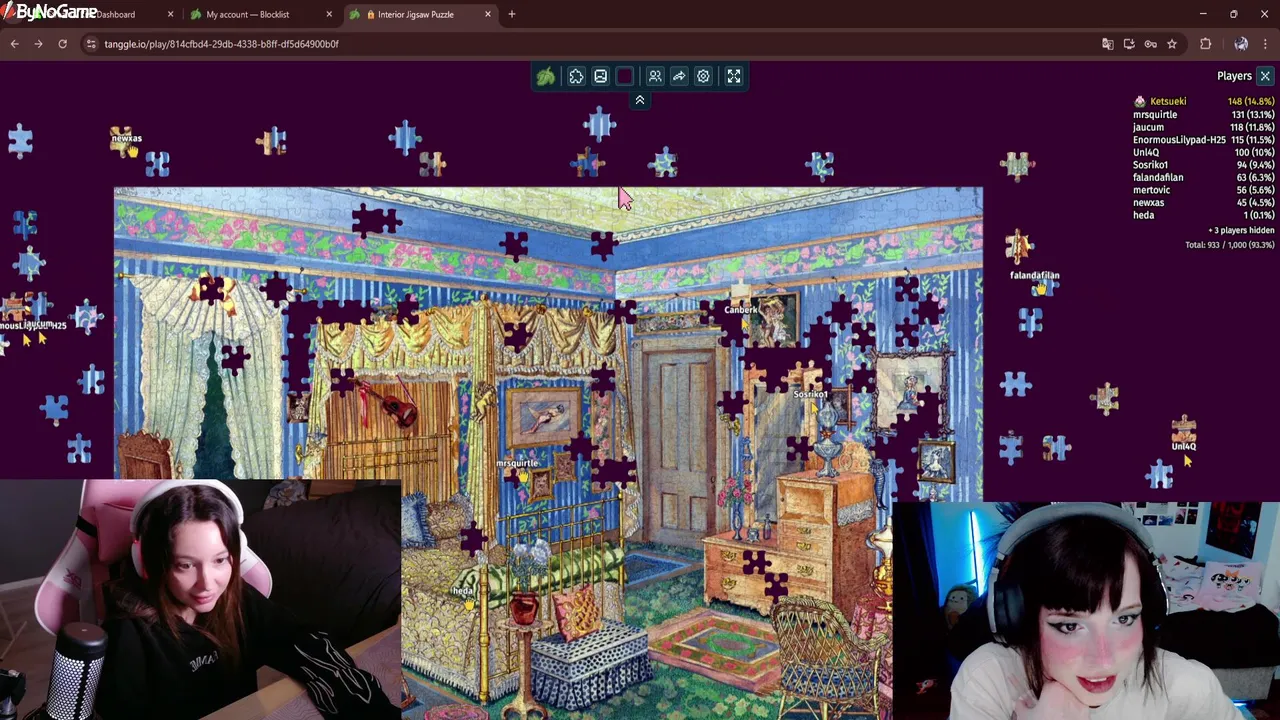The width and height of the screenshot is (1280, 720).
Task: Close the Dashboard tab
Action: (x=170, y=14)
